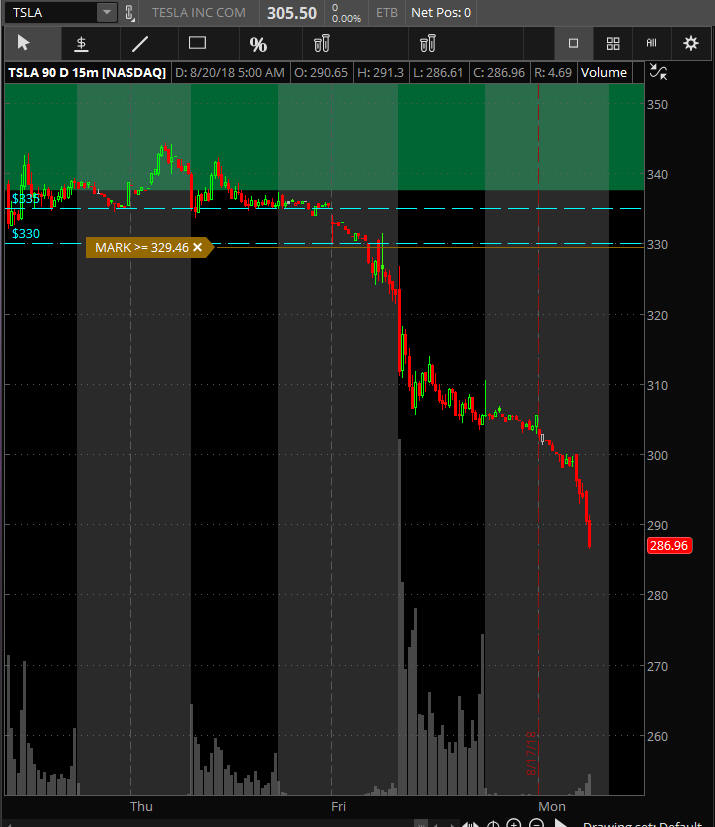This screenshot has height=827, width=715.
Task: Click the 305.50 last price
Action: 292,13
